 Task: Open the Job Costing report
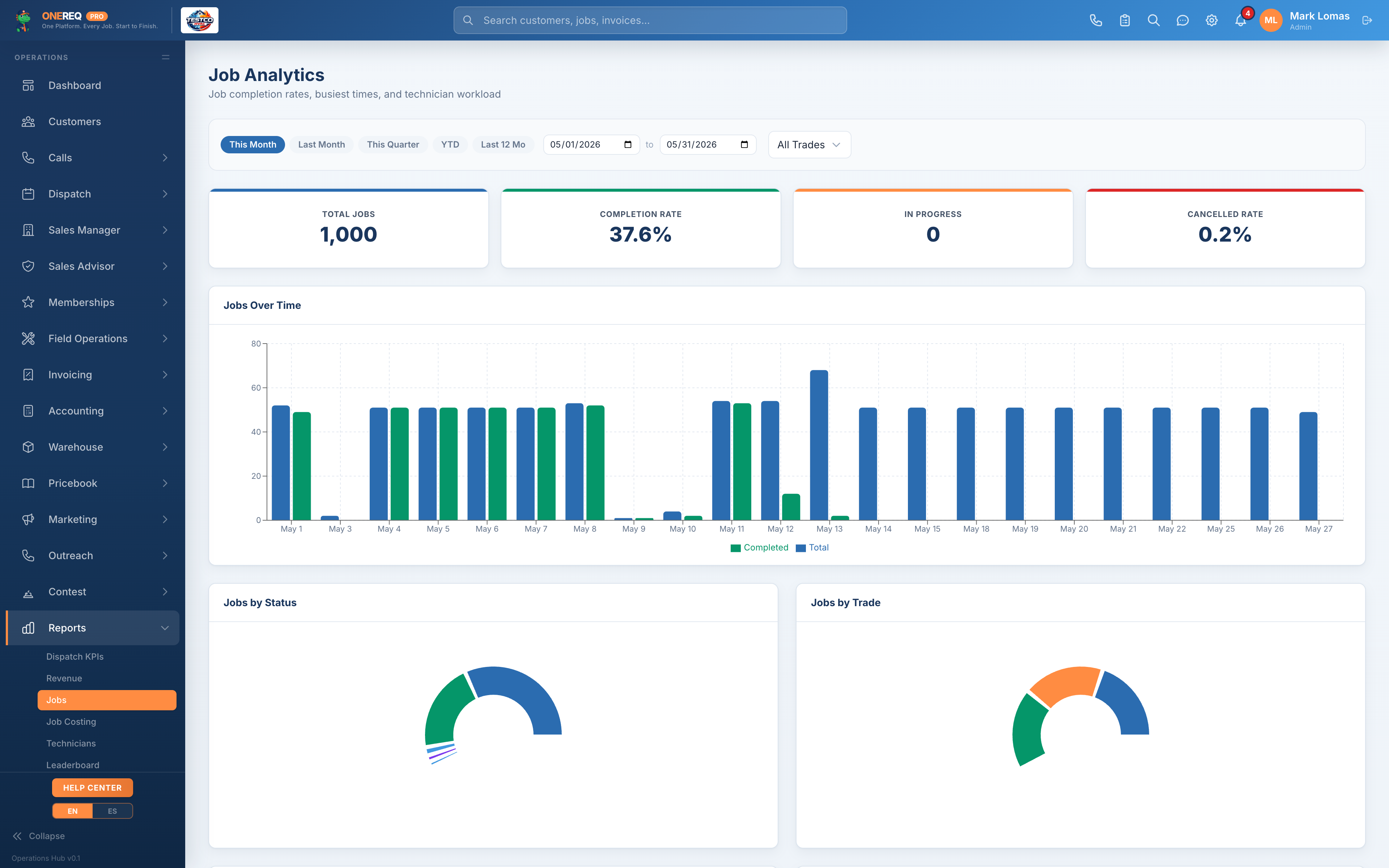click(x=71, y=722)
